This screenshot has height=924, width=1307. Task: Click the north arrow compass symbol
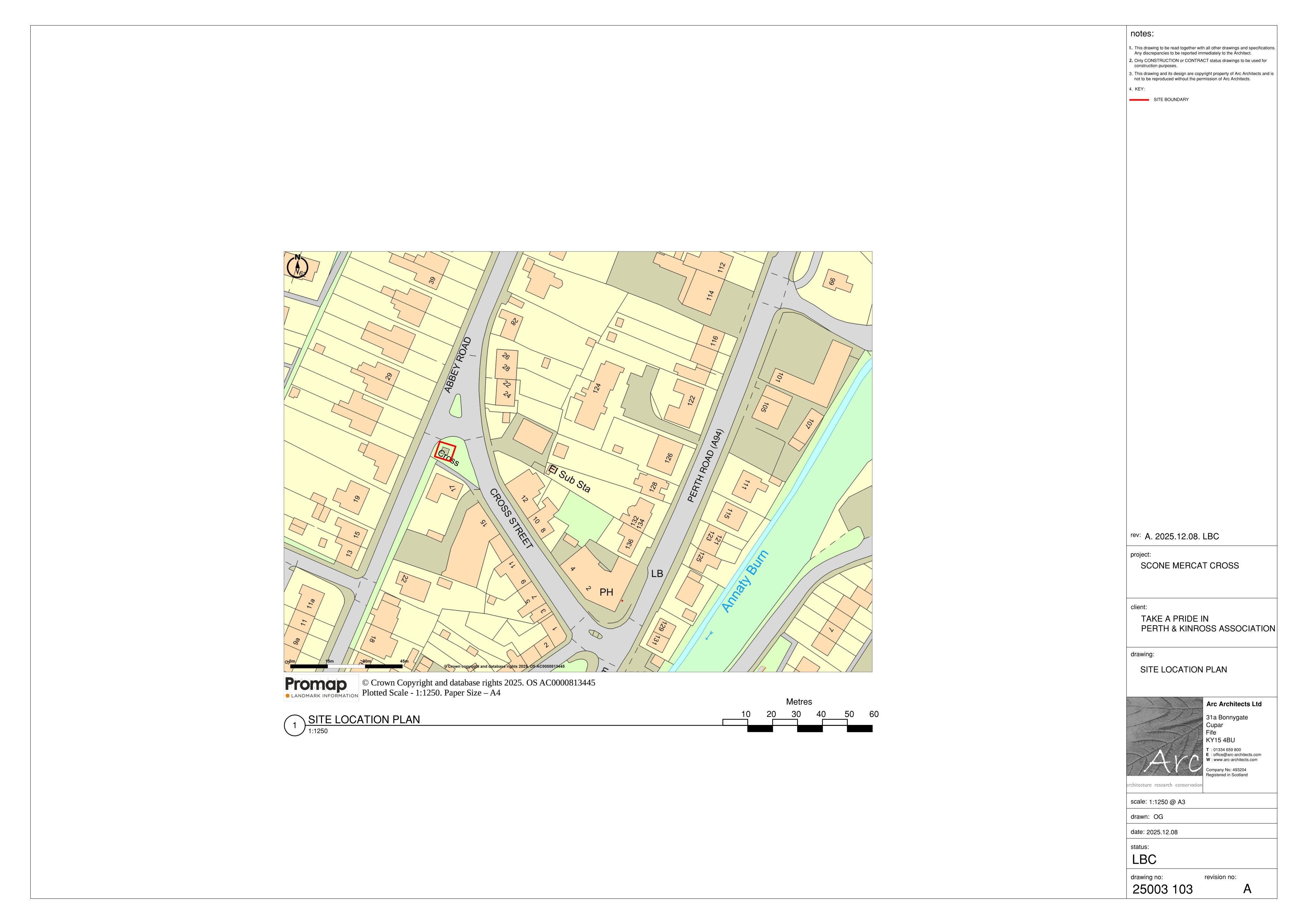pyautogui.click(x=297, y=266)
